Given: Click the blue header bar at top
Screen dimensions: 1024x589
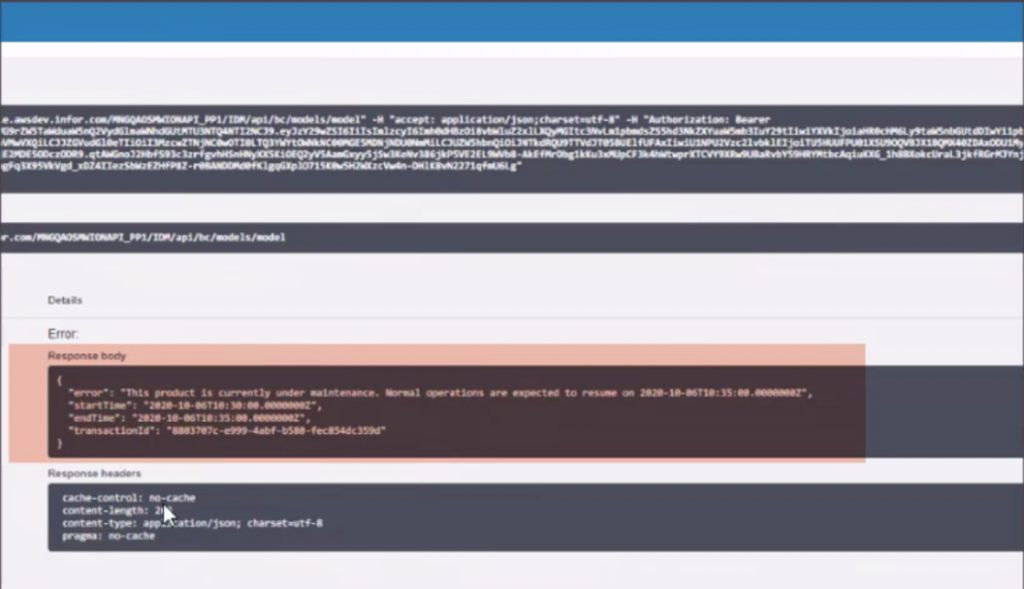Looking at the screenshot, I should pyautogui.click(x=512, y=22).
